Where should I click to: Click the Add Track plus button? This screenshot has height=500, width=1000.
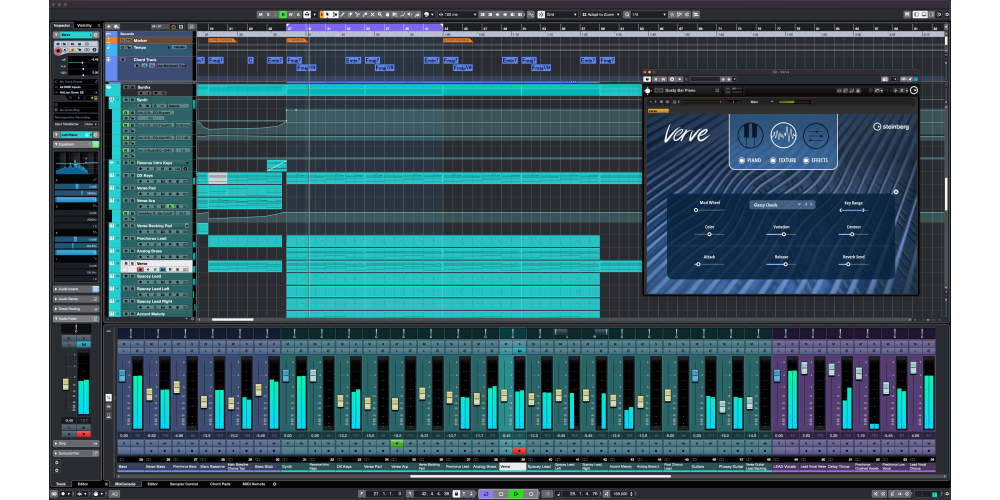109,27
